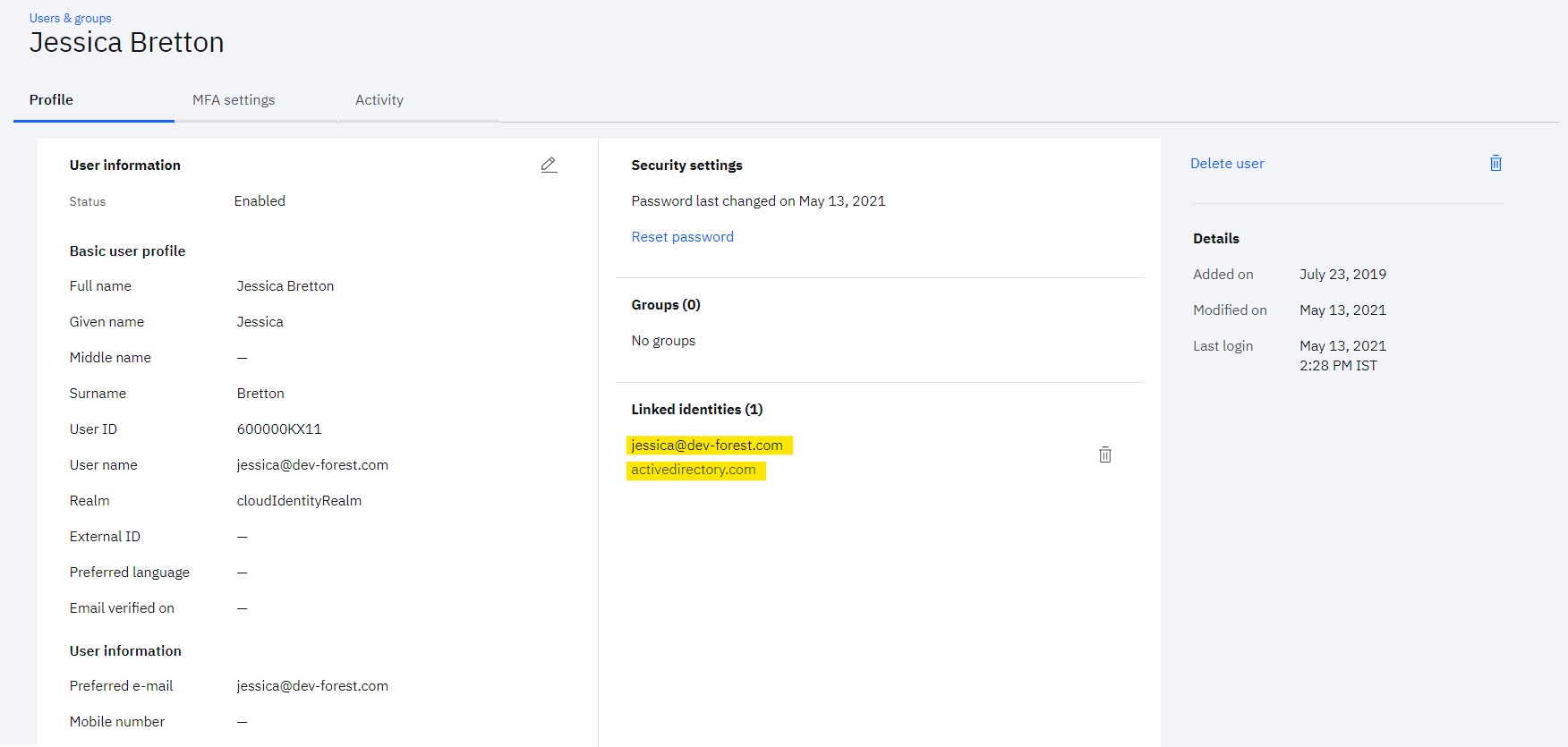Screen dimensions: 1568x747
Task: Click the Preferred e-mail value
Action: click(312, 686)
